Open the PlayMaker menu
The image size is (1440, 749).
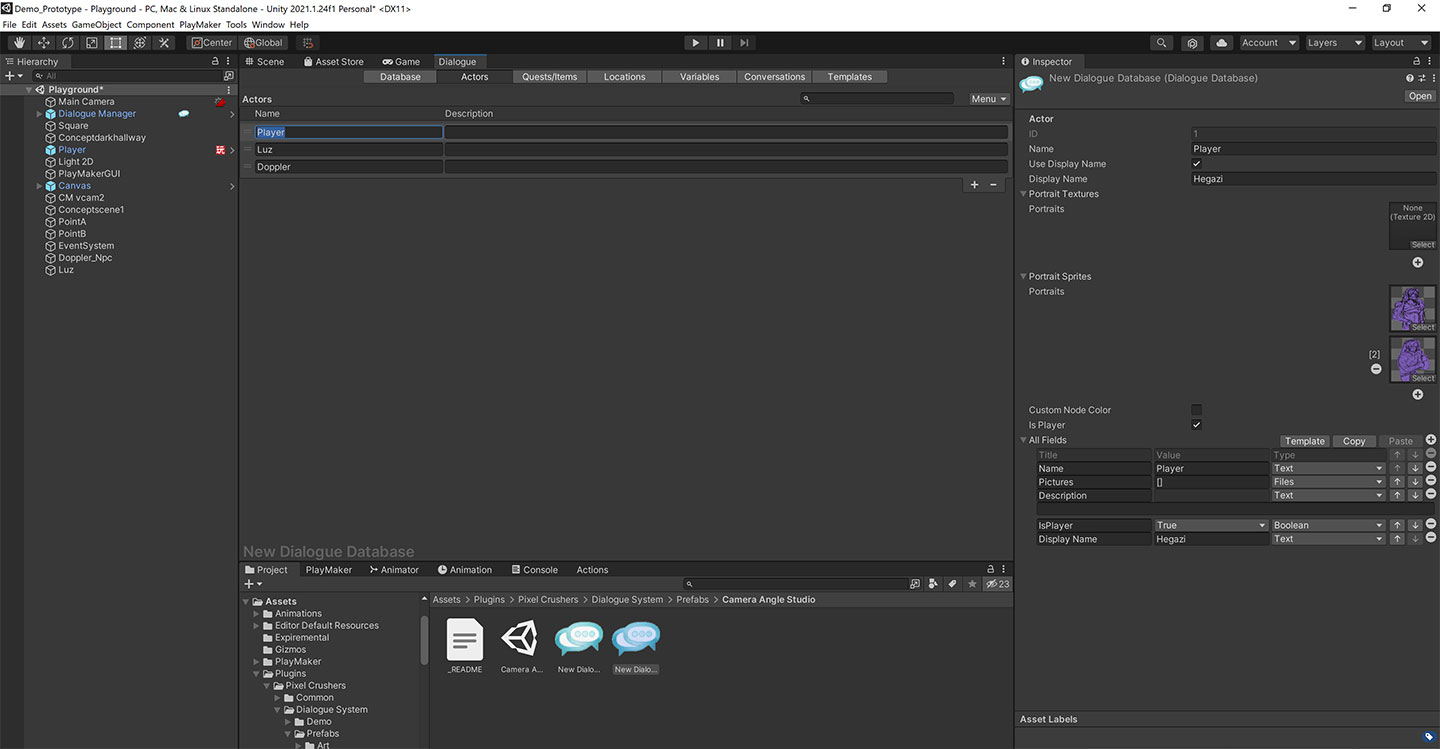point(199,24)
